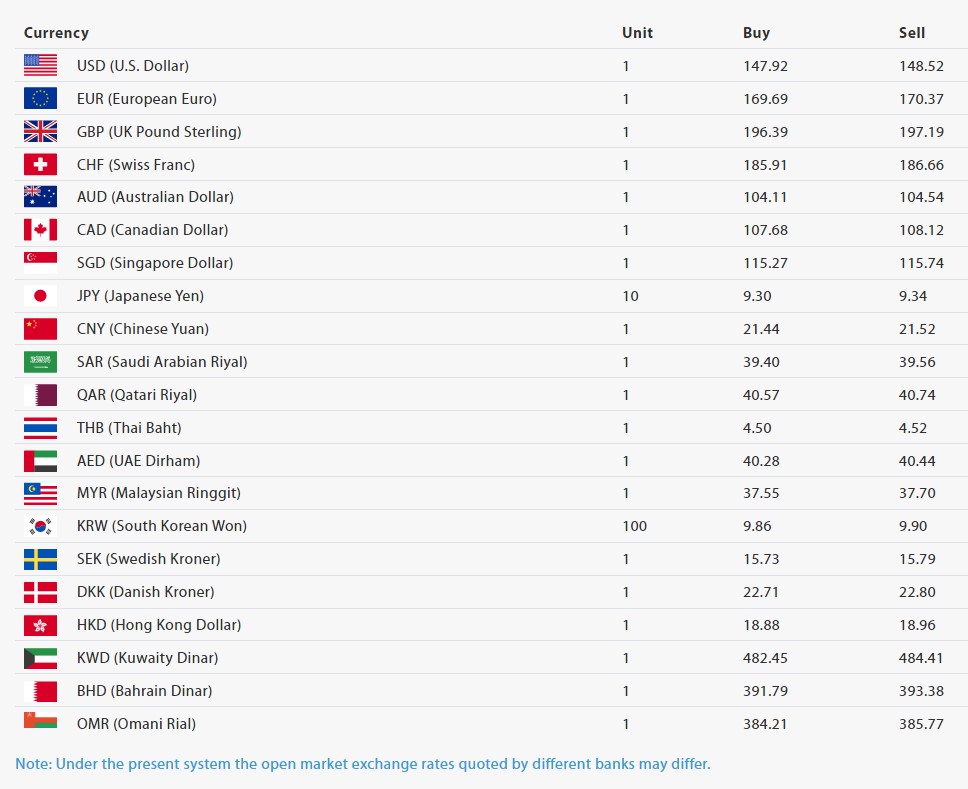Click the Japanese flag icon
Image resolution: width=968 pixels, height=789 pixels.
(40, 296)
